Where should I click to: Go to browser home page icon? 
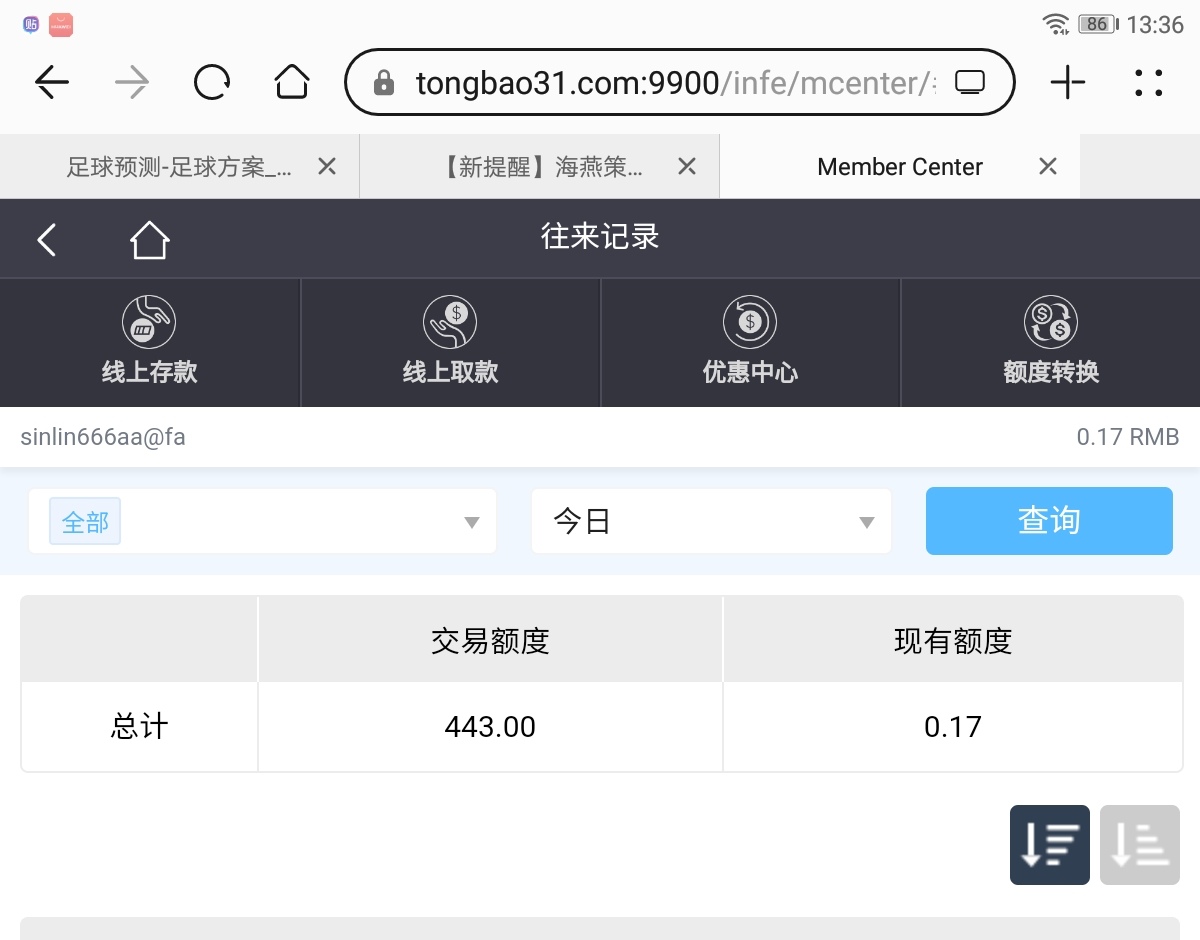(292, 83)
